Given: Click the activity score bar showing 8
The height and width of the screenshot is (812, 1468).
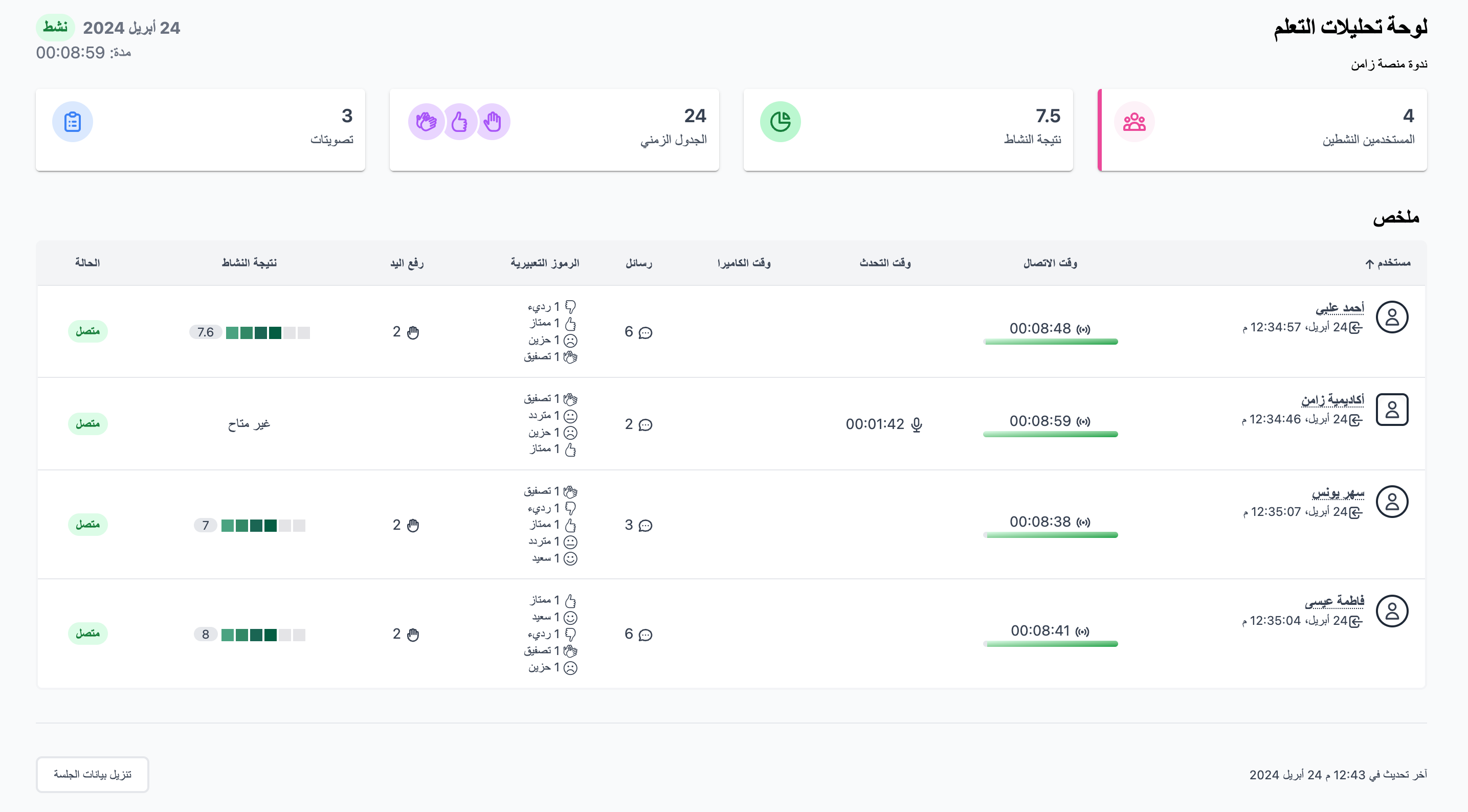Looking at the screenshot, I should [263, 635].
